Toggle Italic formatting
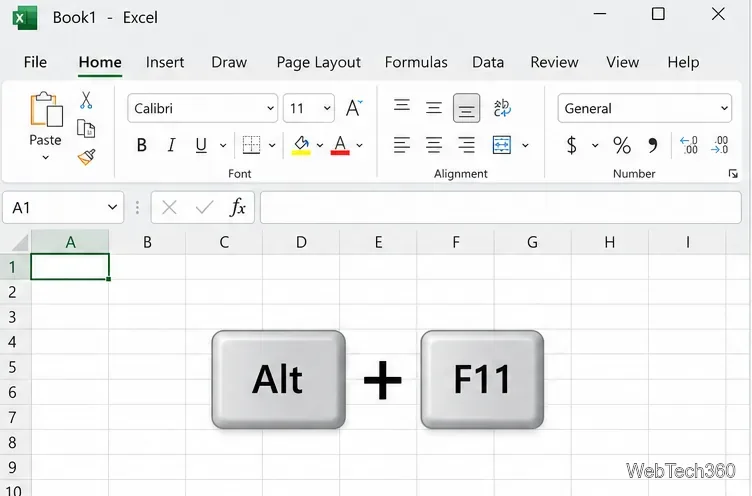 pos(171,145)
